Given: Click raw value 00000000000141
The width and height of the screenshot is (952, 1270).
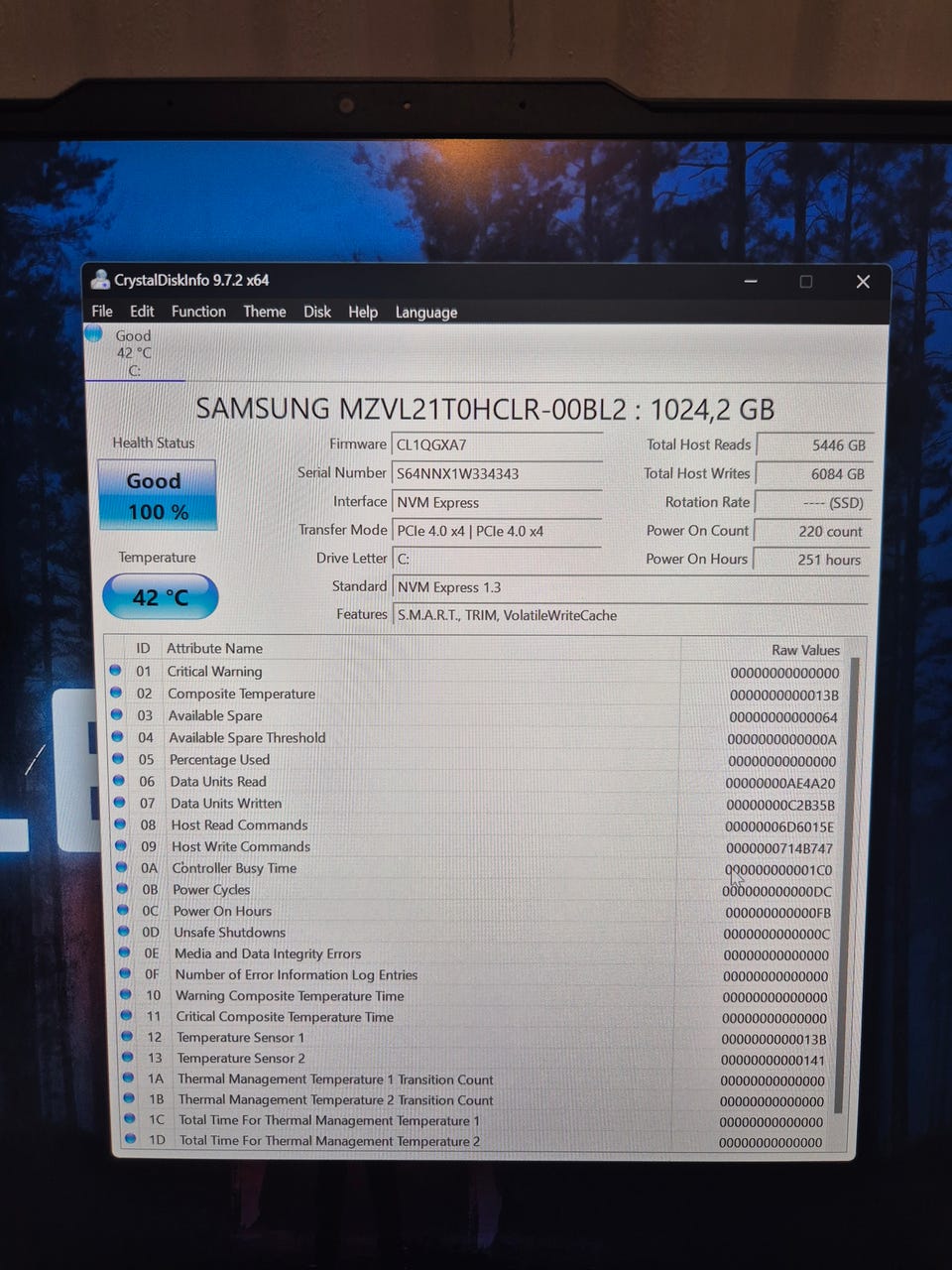Looking at the screenshot, I should coord(773,1060).
